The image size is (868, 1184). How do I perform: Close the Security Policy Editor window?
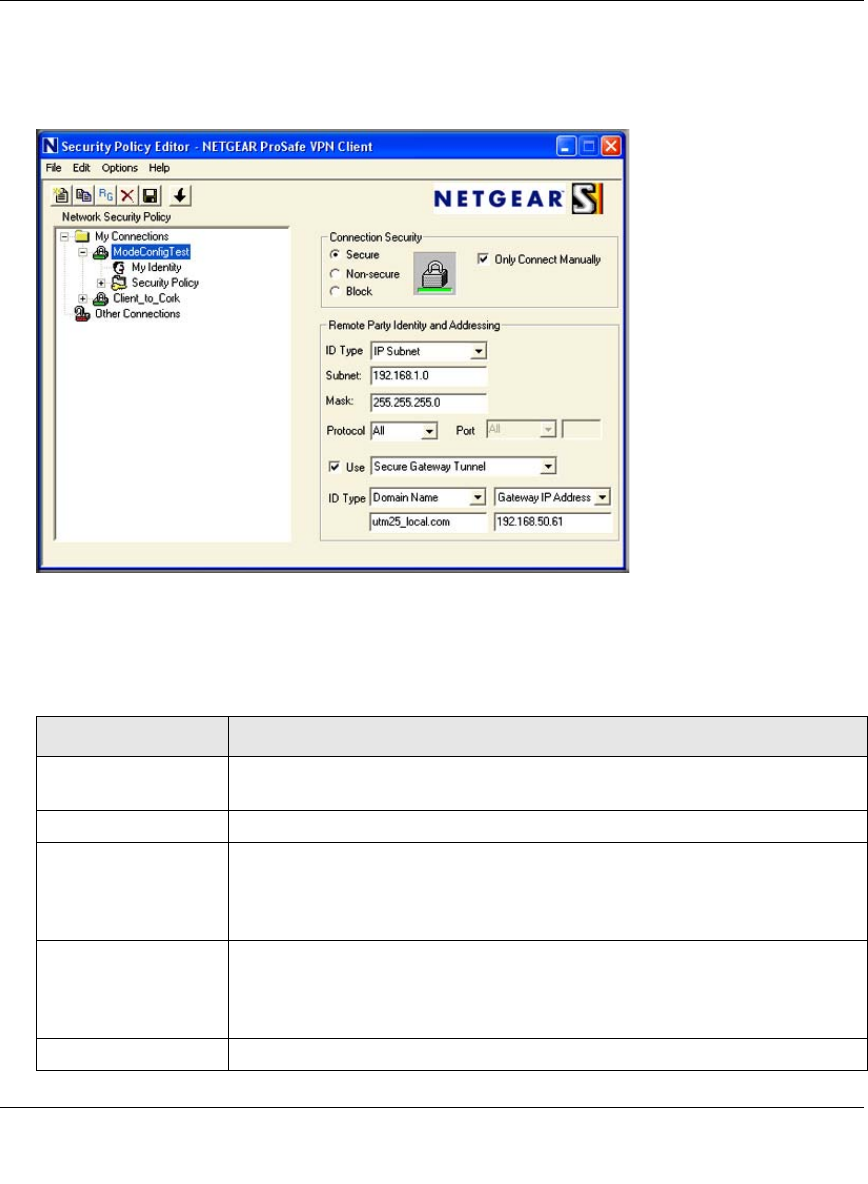click(x=611, y=146)
